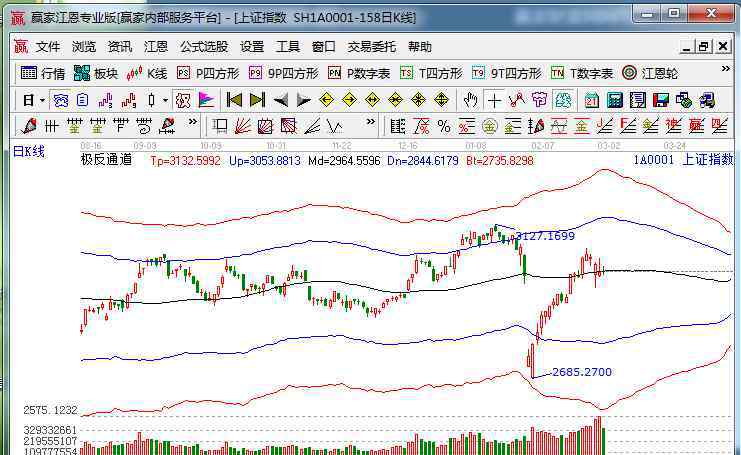Click the circled 金 golden ratio icon
741x455 pixels.
click(x=490, y=126)
